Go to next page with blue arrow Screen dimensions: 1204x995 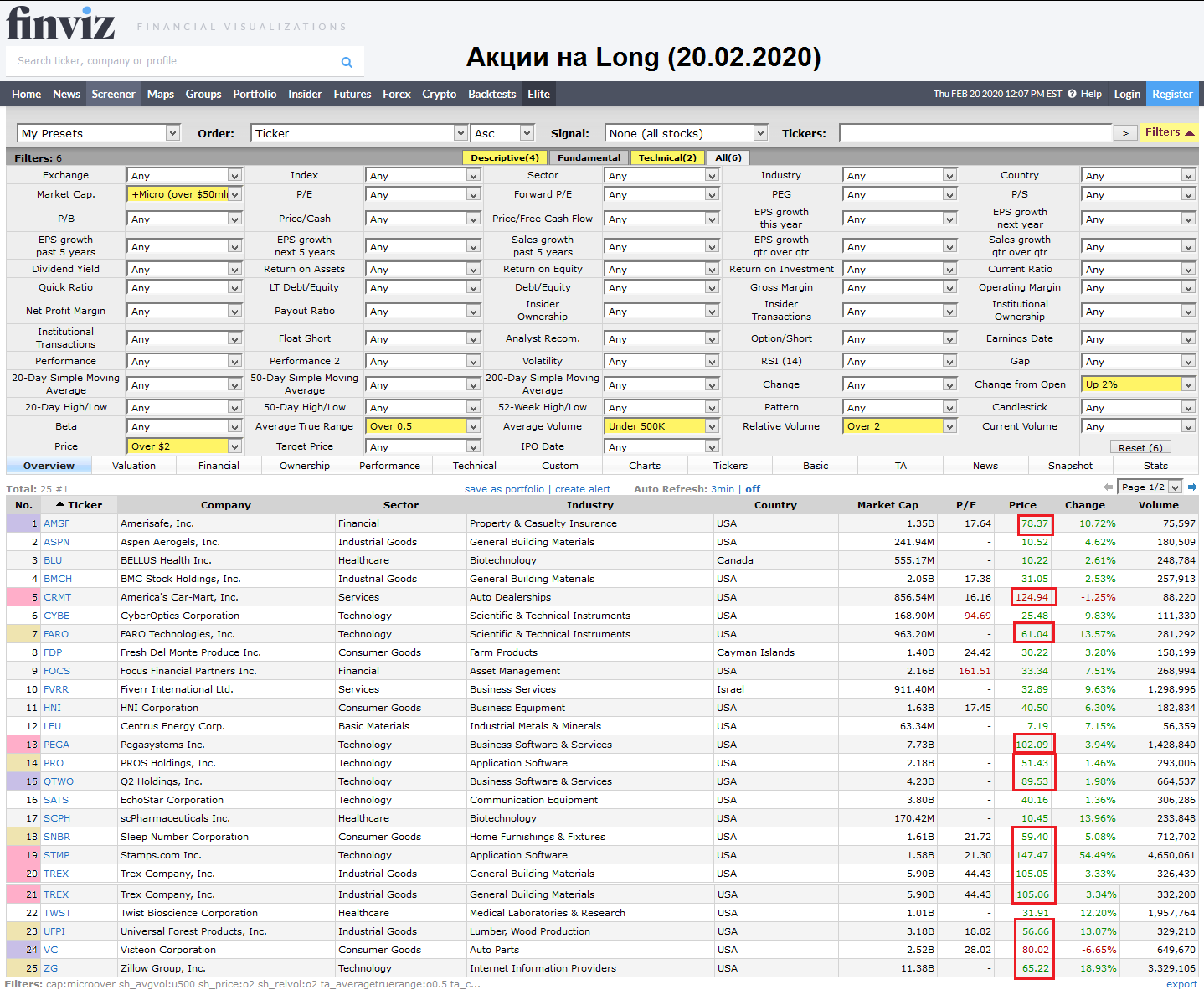[1192, 487]
